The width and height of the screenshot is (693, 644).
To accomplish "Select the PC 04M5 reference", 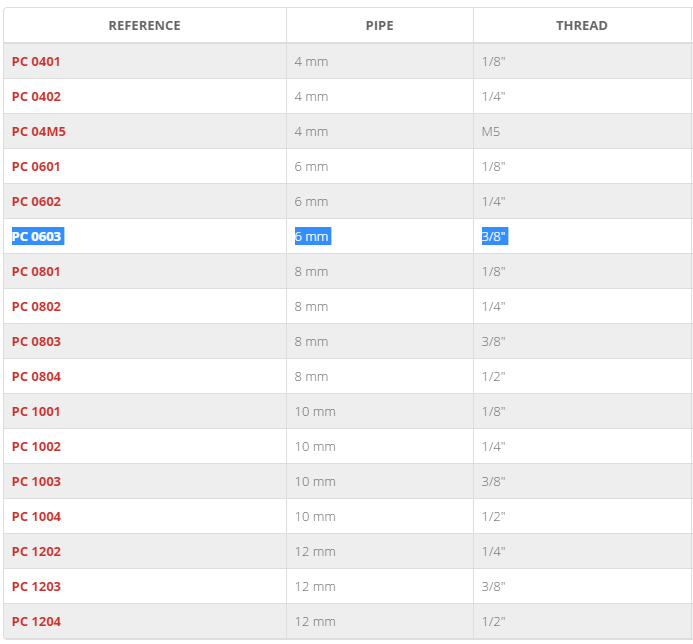I will (x=38, y=131).
